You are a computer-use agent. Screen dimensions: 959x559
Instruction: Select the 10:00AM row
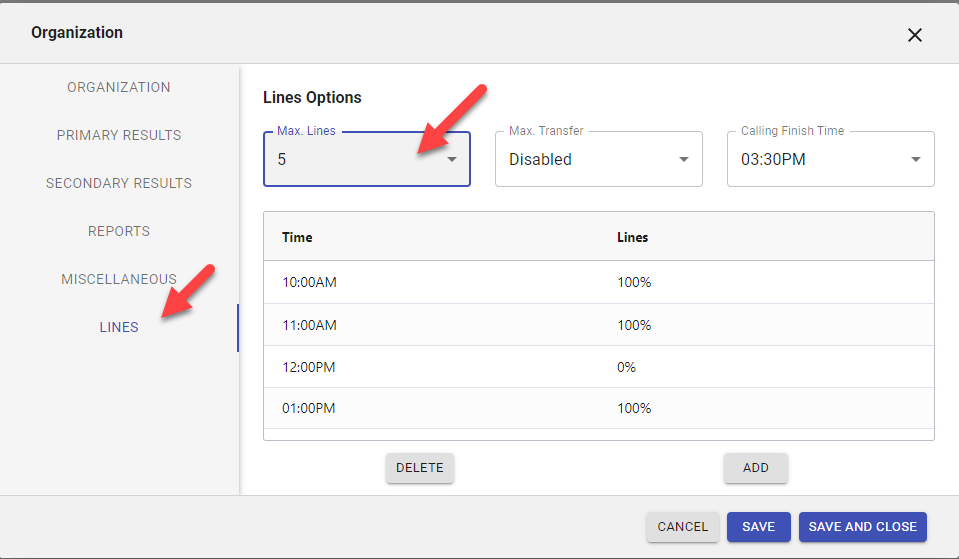[x=598, y=283]
